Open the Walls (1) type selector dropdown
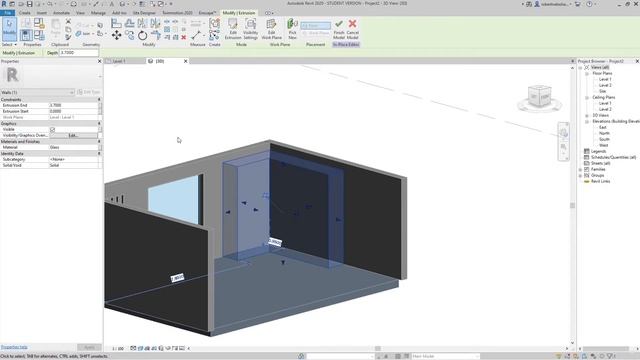The image size is (640, 360). (38, 92)
